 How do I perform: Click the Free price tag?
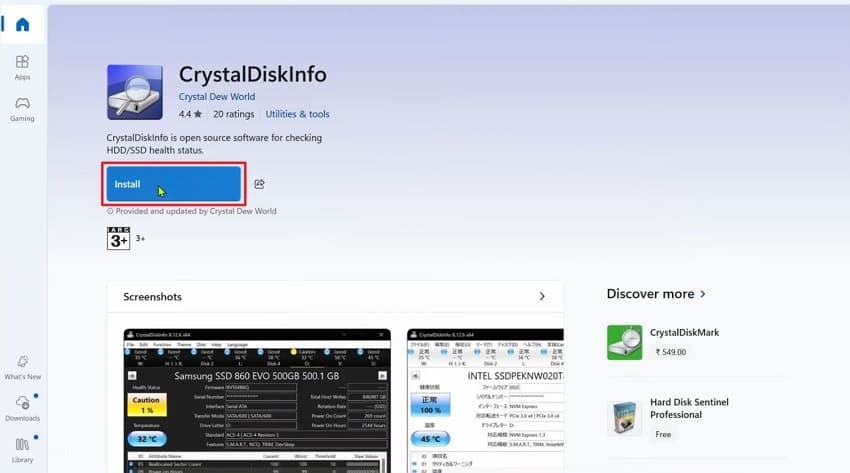pyautogui.click(x=663, y=435)
